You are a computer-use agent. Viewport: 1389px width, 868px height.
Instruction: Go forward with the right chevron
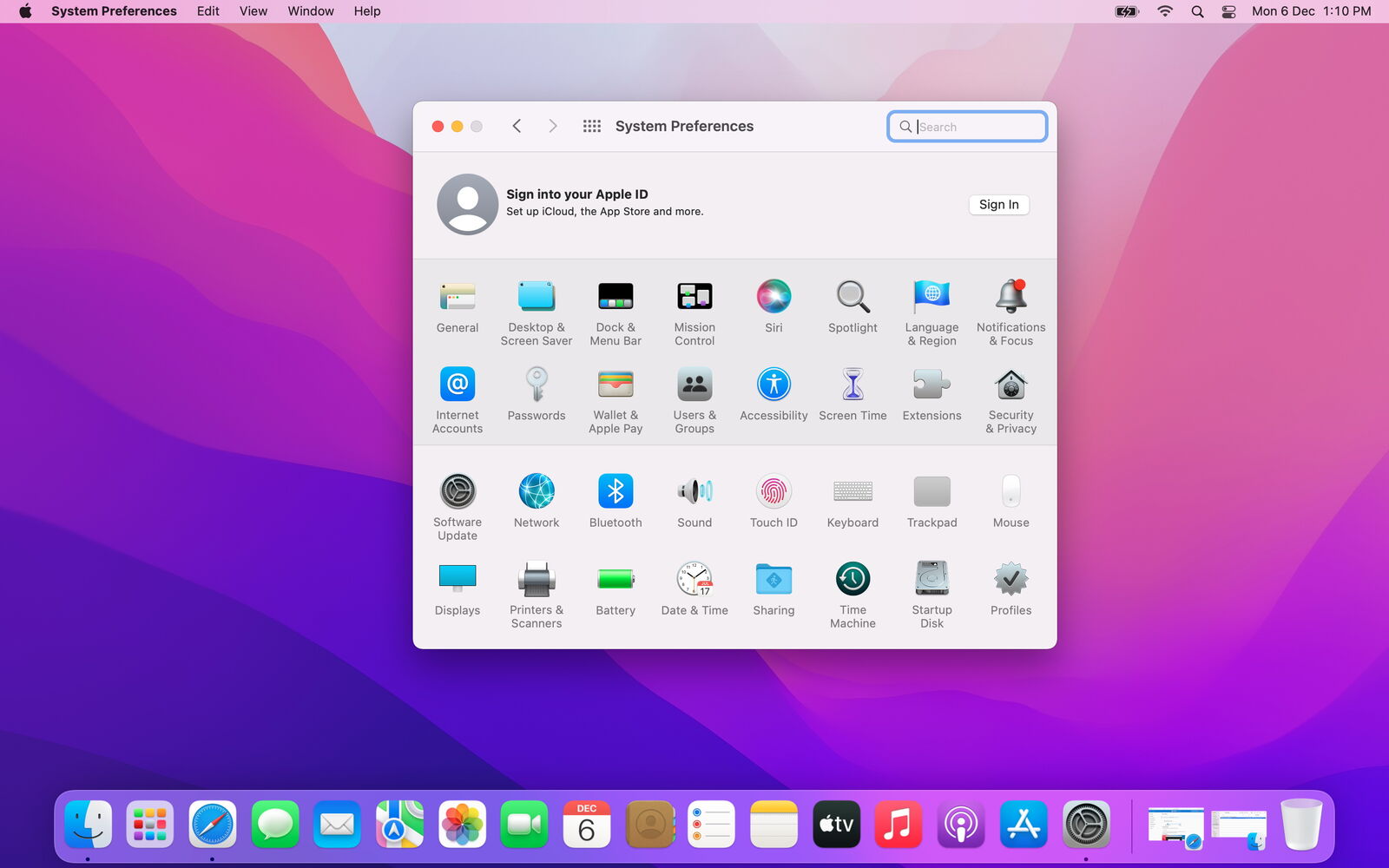[553, 127]
